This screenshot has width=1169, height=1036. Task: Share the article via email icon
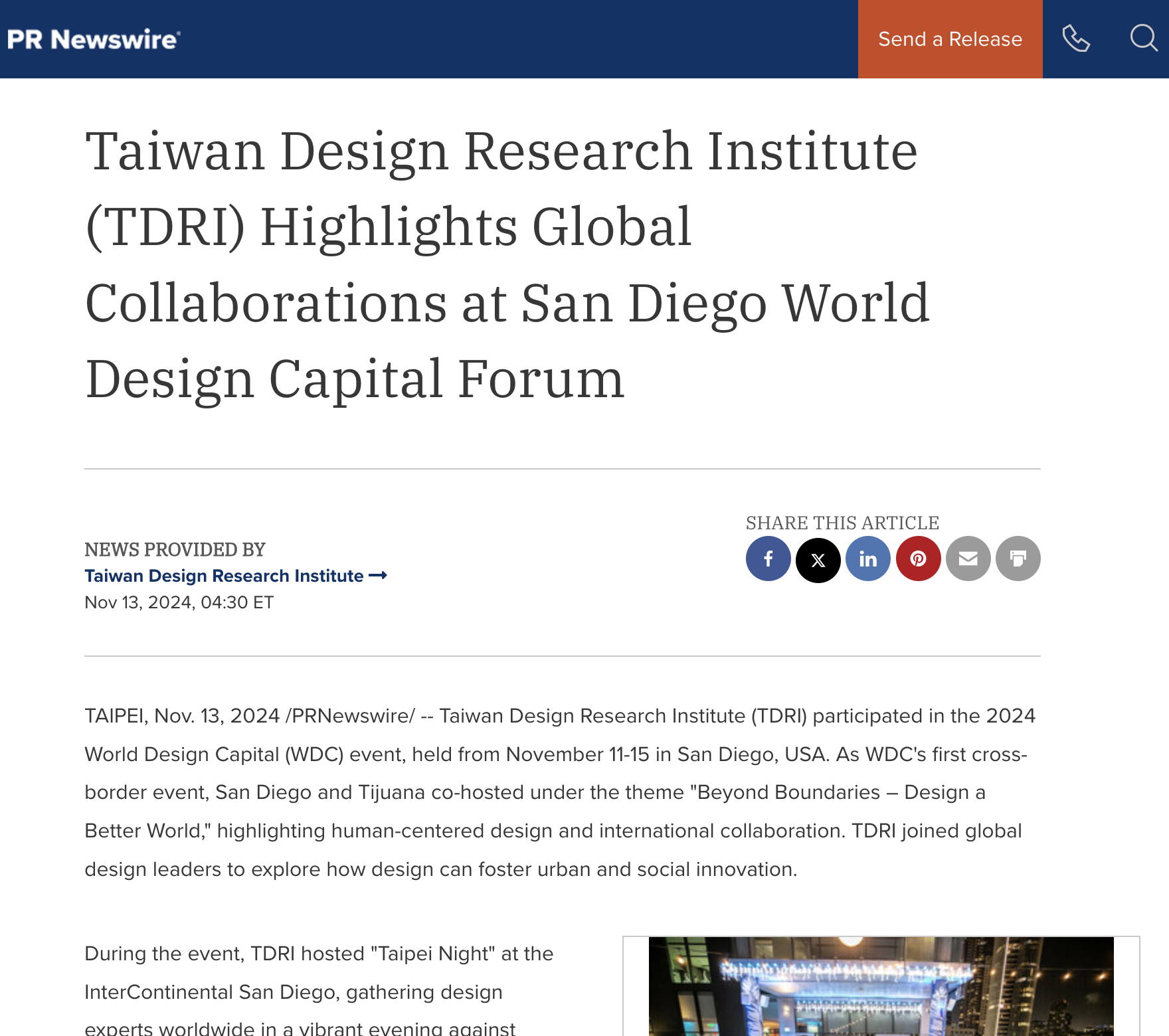pyautogui.click(x=968, y=559)
